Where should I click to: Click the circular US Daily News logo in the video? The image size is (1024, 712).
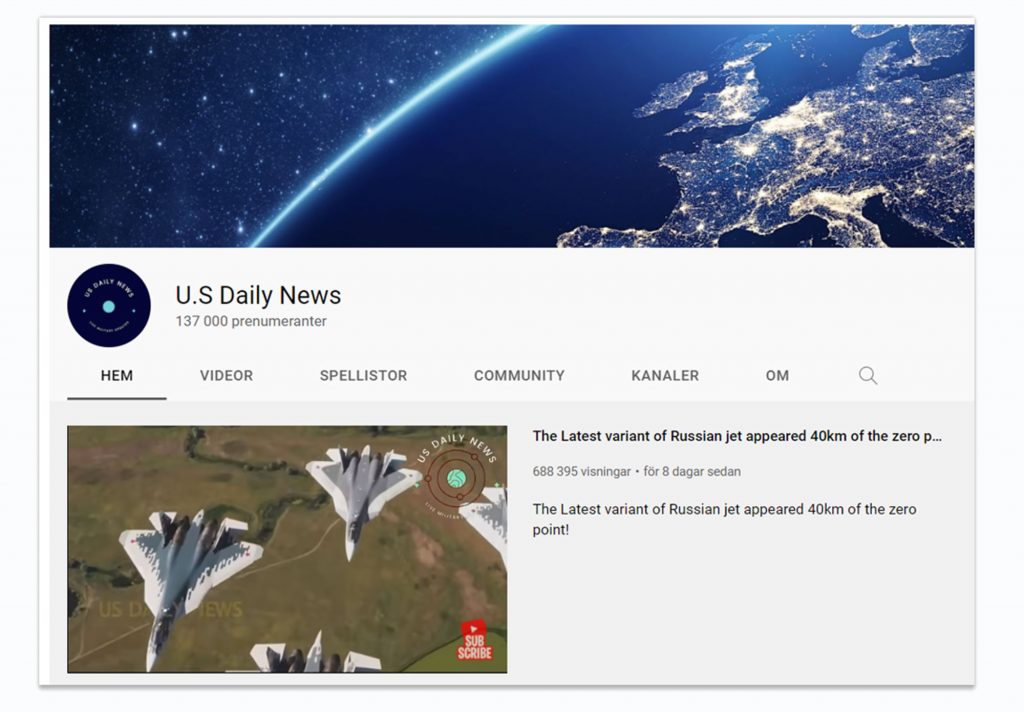click(456, 479)
